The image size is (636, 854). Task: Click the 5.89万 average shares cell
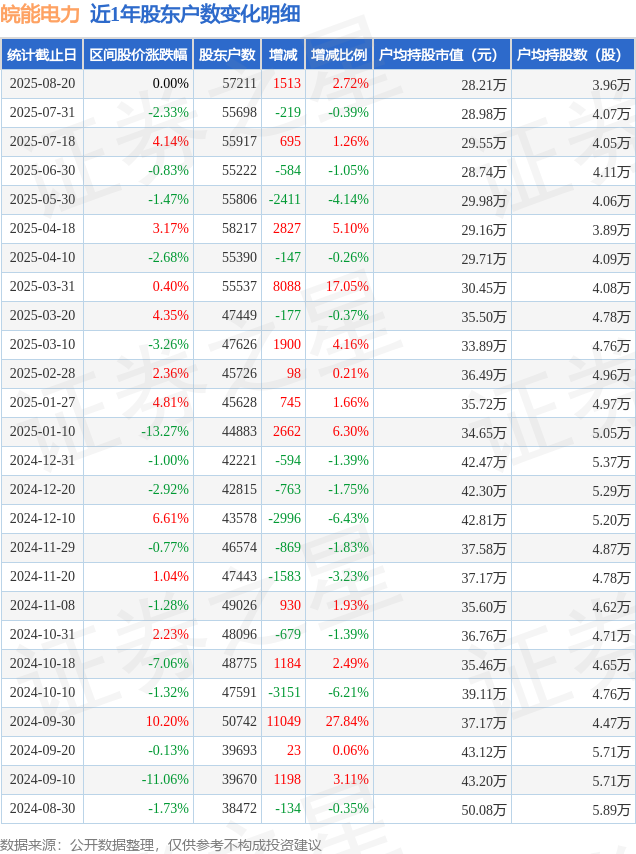(611, 810)
